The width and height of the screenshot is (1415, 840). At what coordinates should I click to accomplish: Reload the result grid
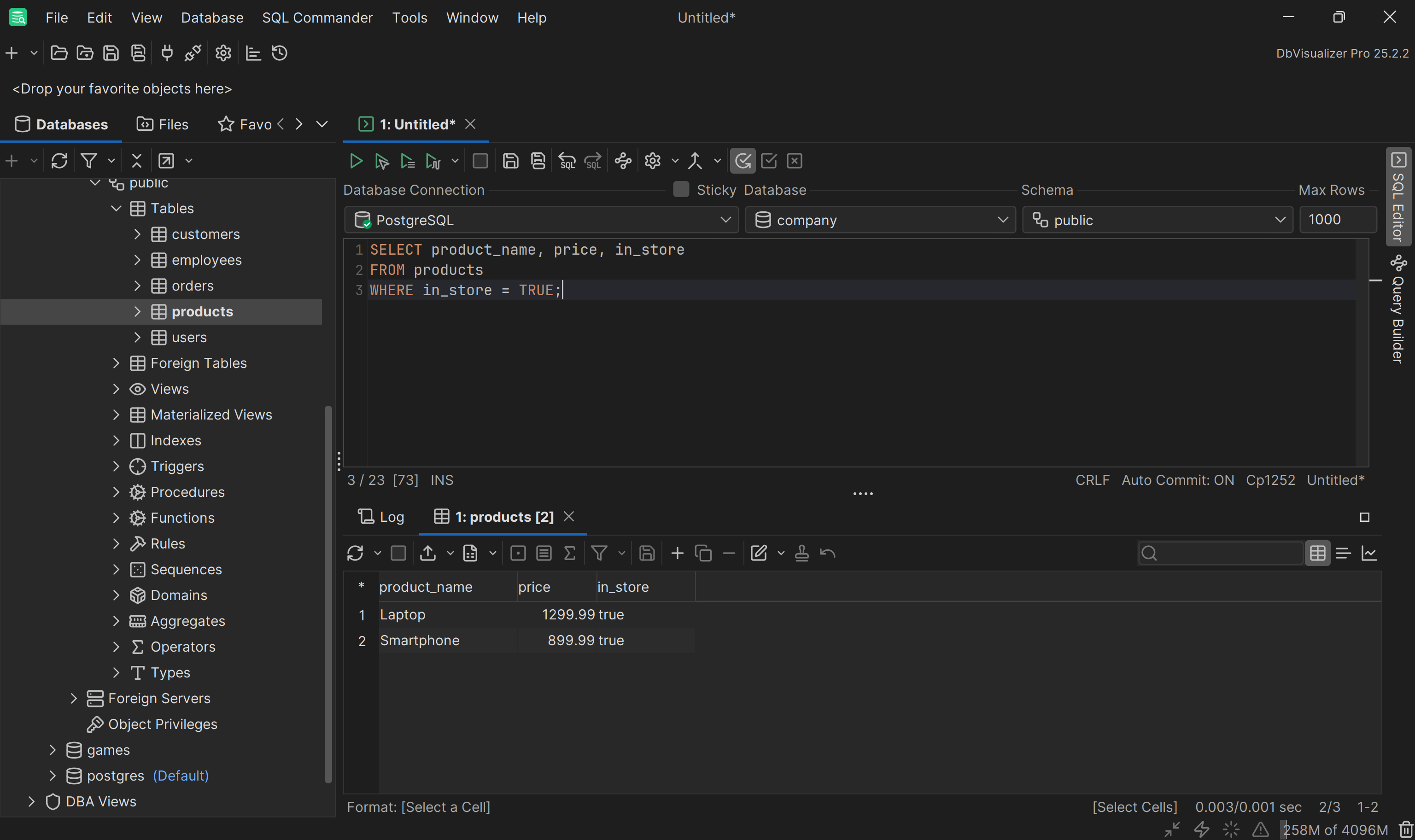coord(356,553)
